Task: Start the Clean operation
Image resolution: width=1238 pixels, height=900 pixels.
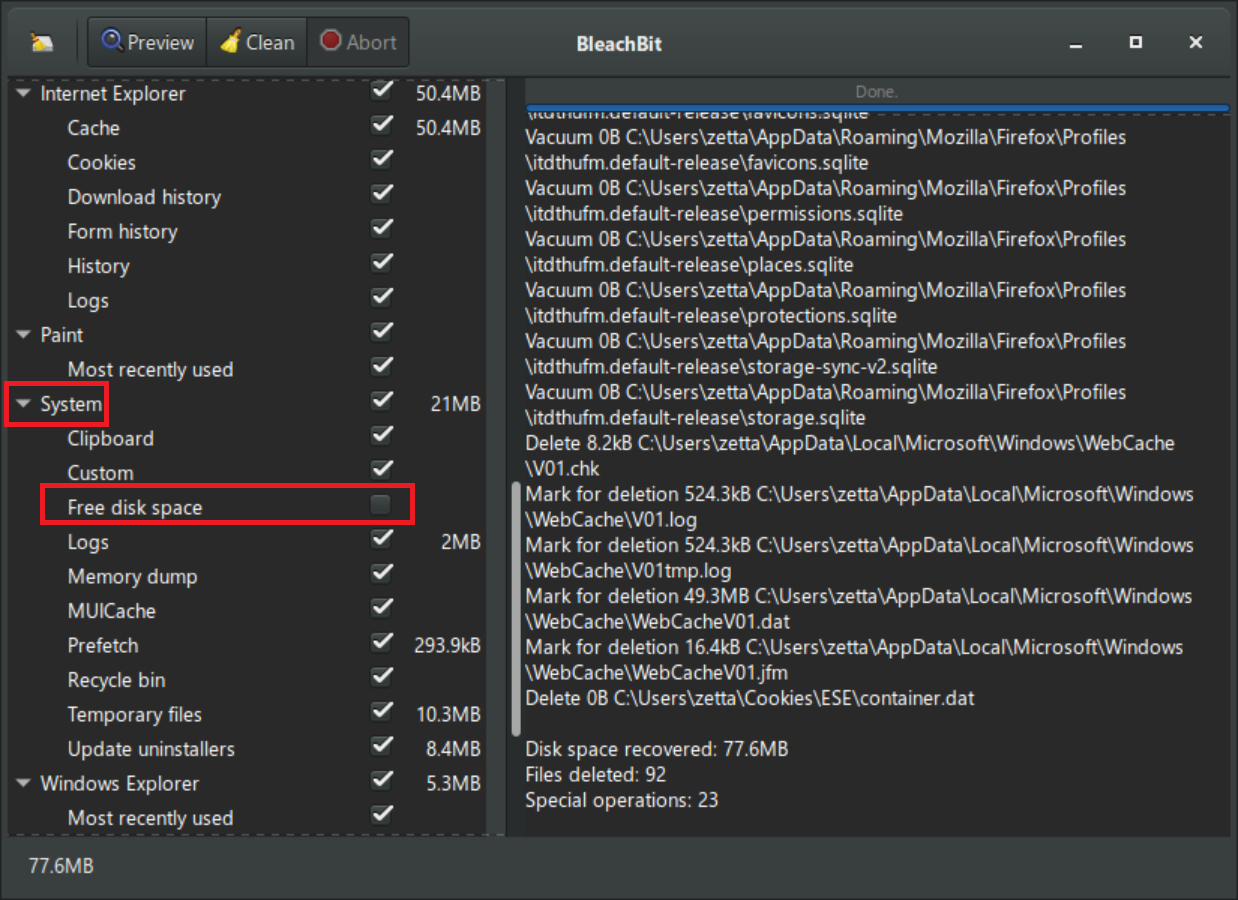Action: click(x=257, y=42)
